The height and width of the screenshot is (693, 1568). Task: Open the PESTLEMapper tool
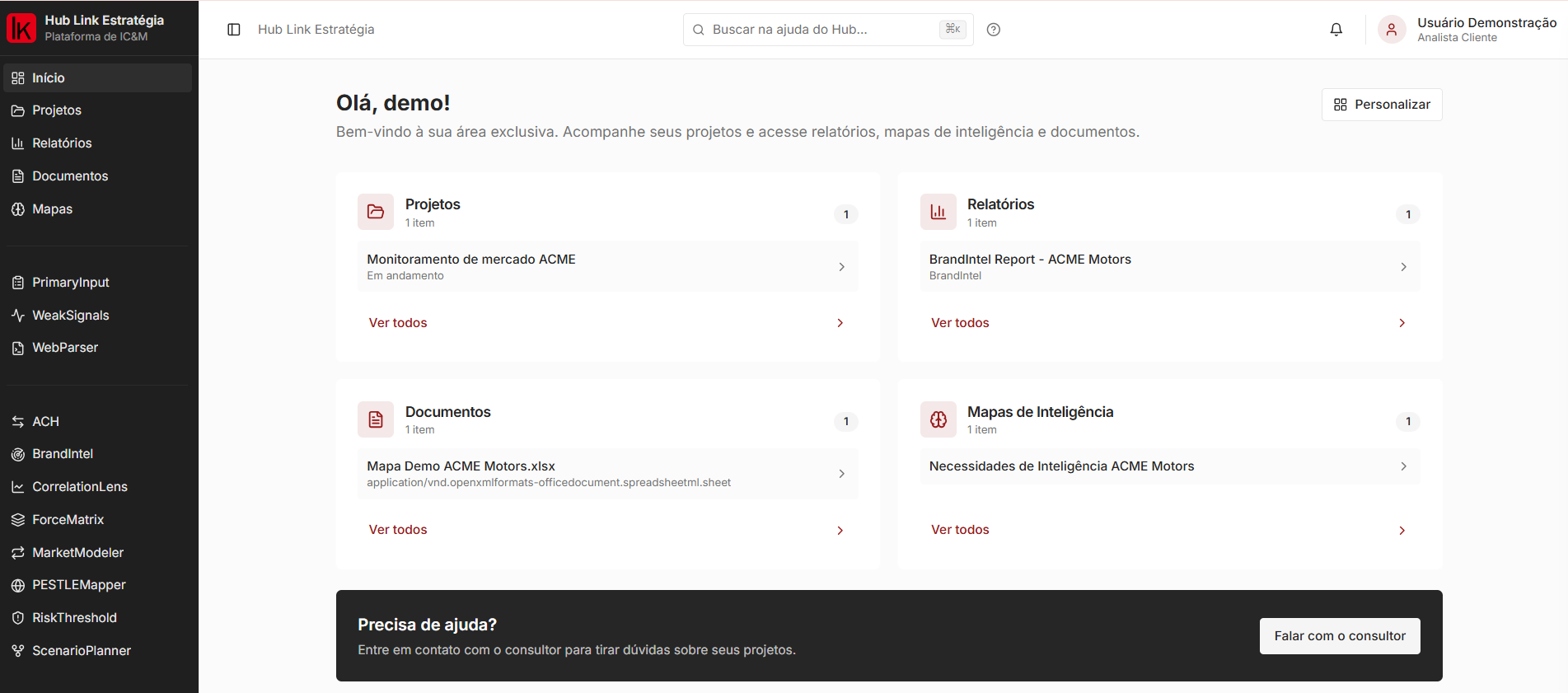click(98, 585)
